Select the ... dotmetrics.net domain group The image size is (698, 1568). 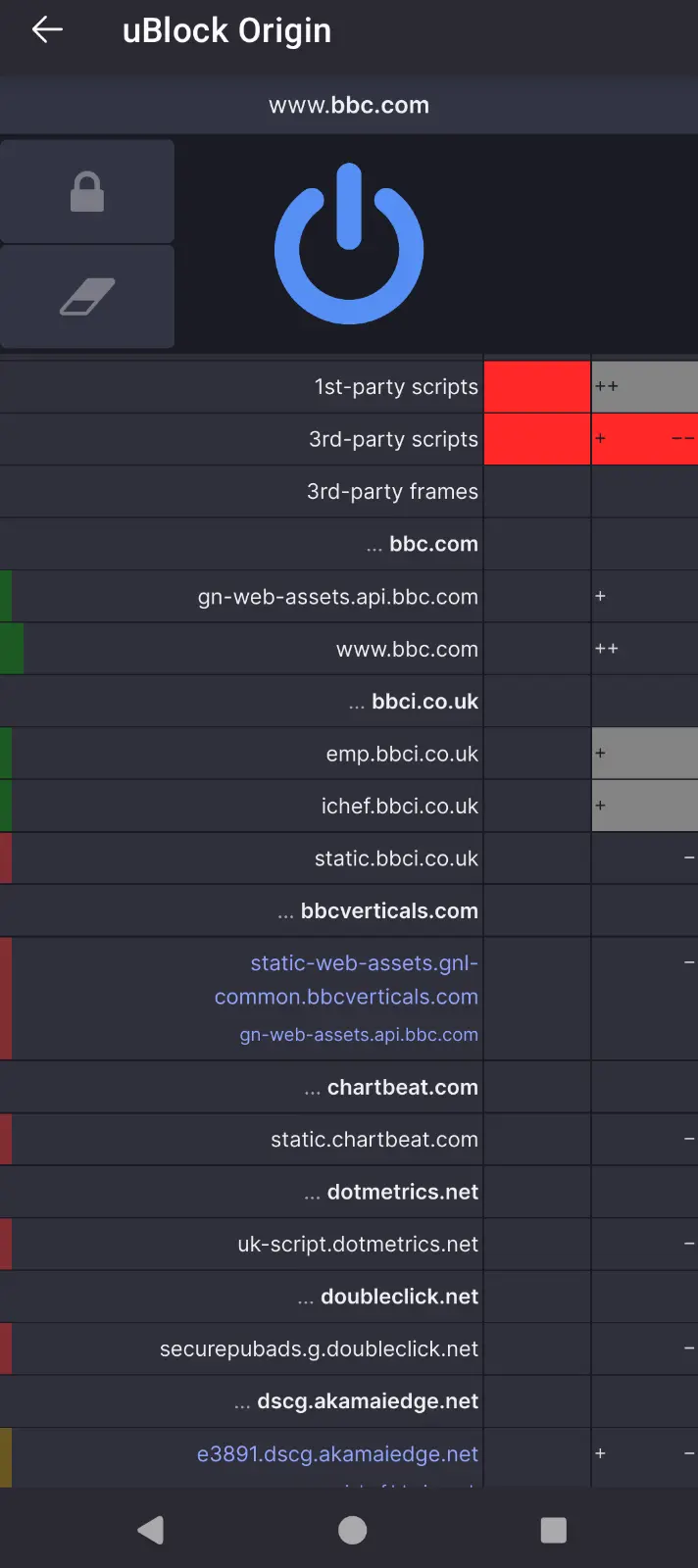pyautogui.click(x=241, y=1193)
